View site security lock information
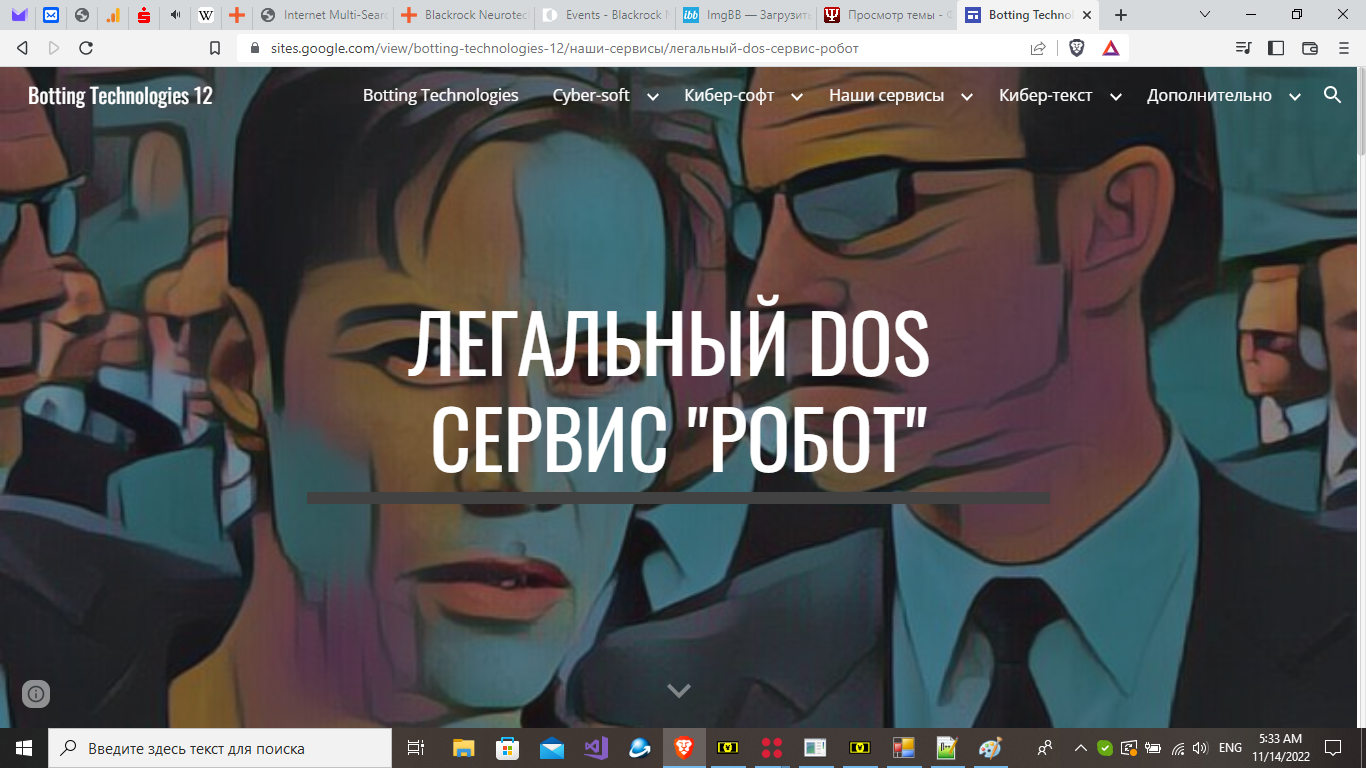The height and width of the screenshot is (768, 1366). tap(254, 48)
